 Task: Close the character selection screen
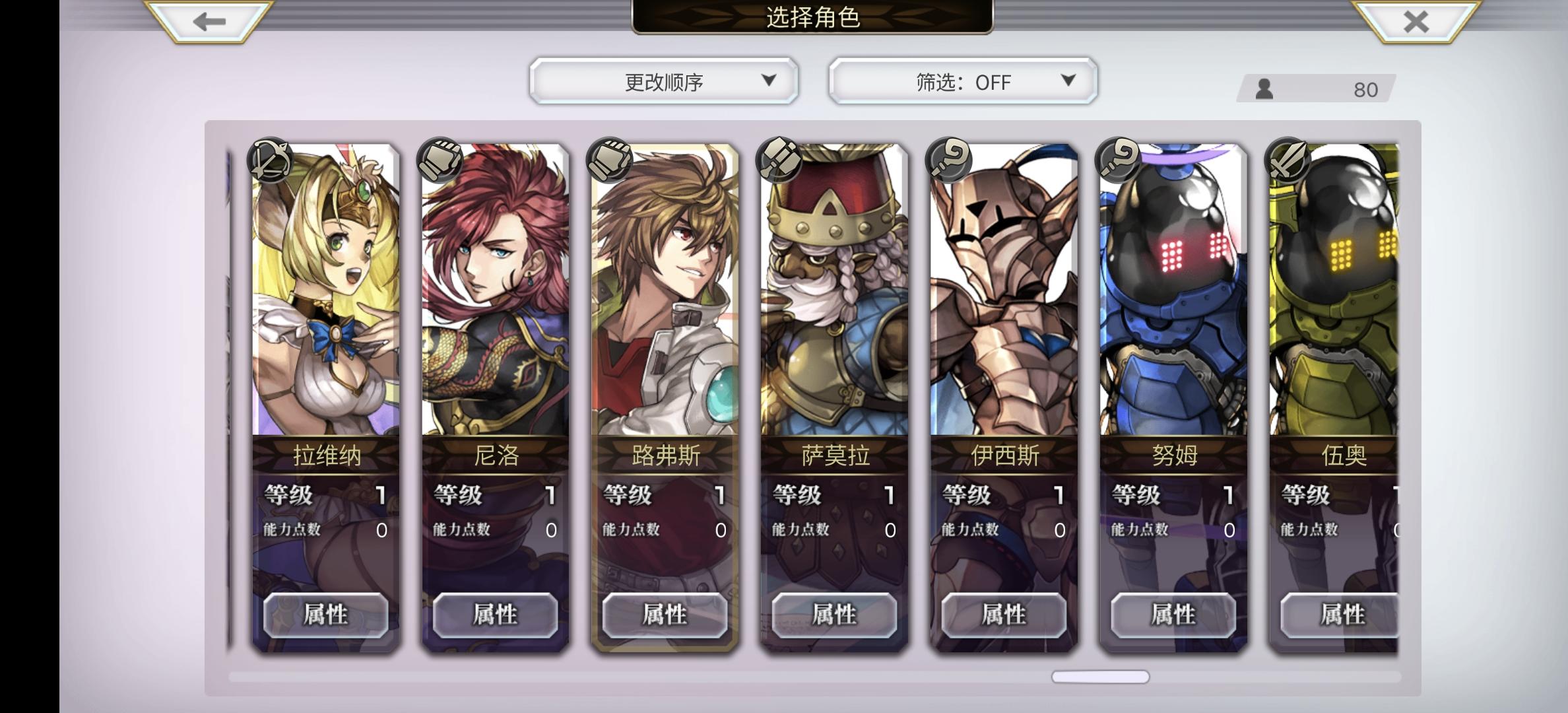tap(1416, 21)
